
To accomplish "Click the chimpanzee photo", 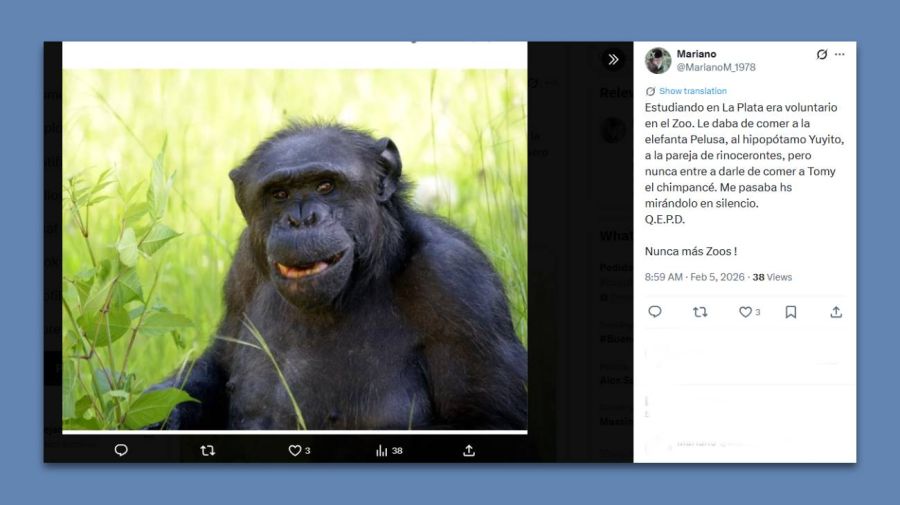I will click(295, 248).
